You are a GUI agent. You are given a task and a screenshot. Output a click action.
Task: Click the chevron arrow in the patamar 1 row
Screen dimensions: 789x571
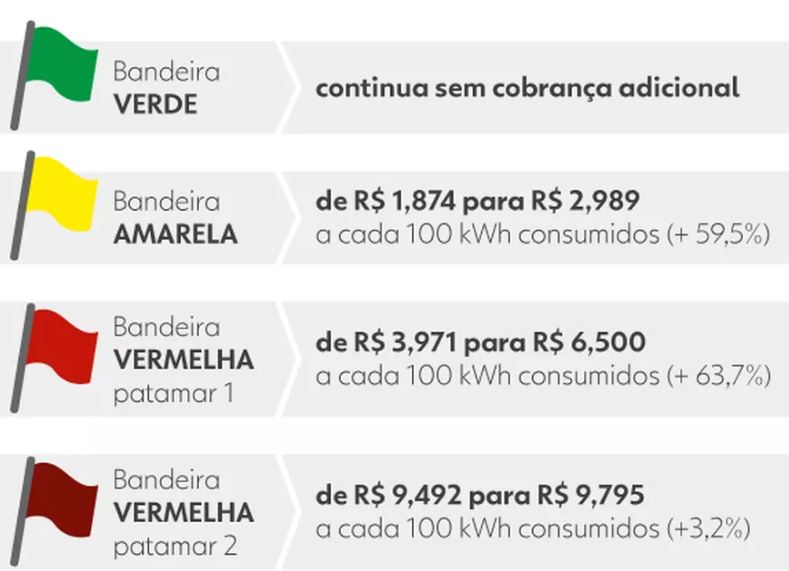coord(288,359)
